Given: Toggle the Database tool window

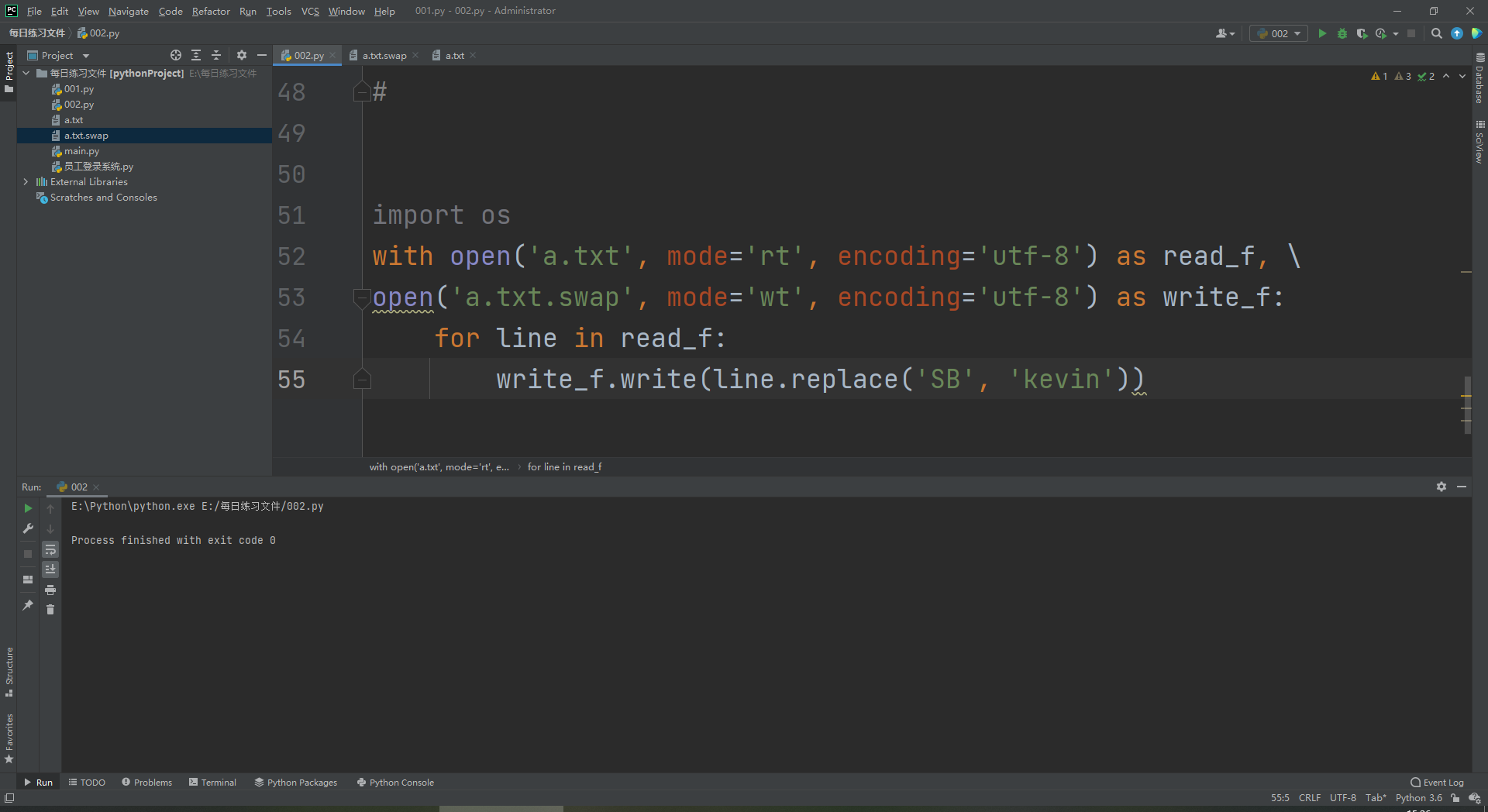Looking at the screenshot, I should click(x=1479, y=78).
